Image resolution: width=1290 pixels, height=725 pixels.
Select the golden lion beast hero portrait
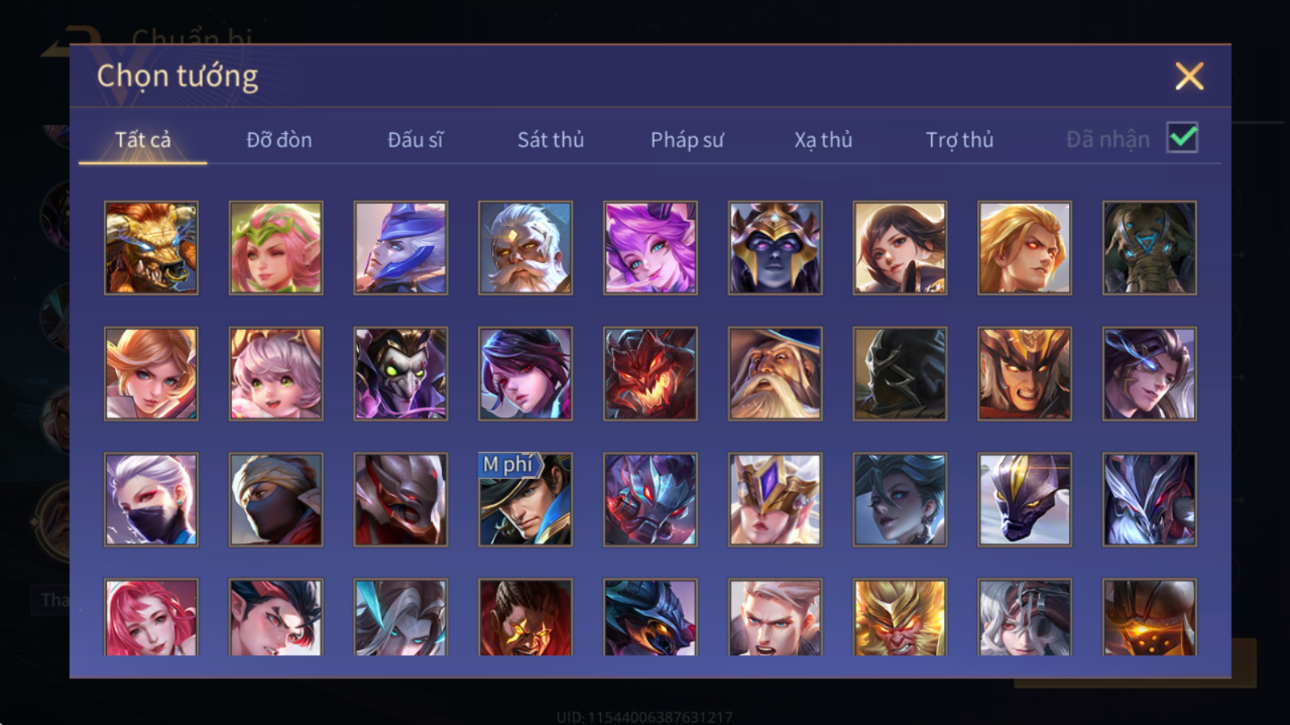[x=151, y=248]
